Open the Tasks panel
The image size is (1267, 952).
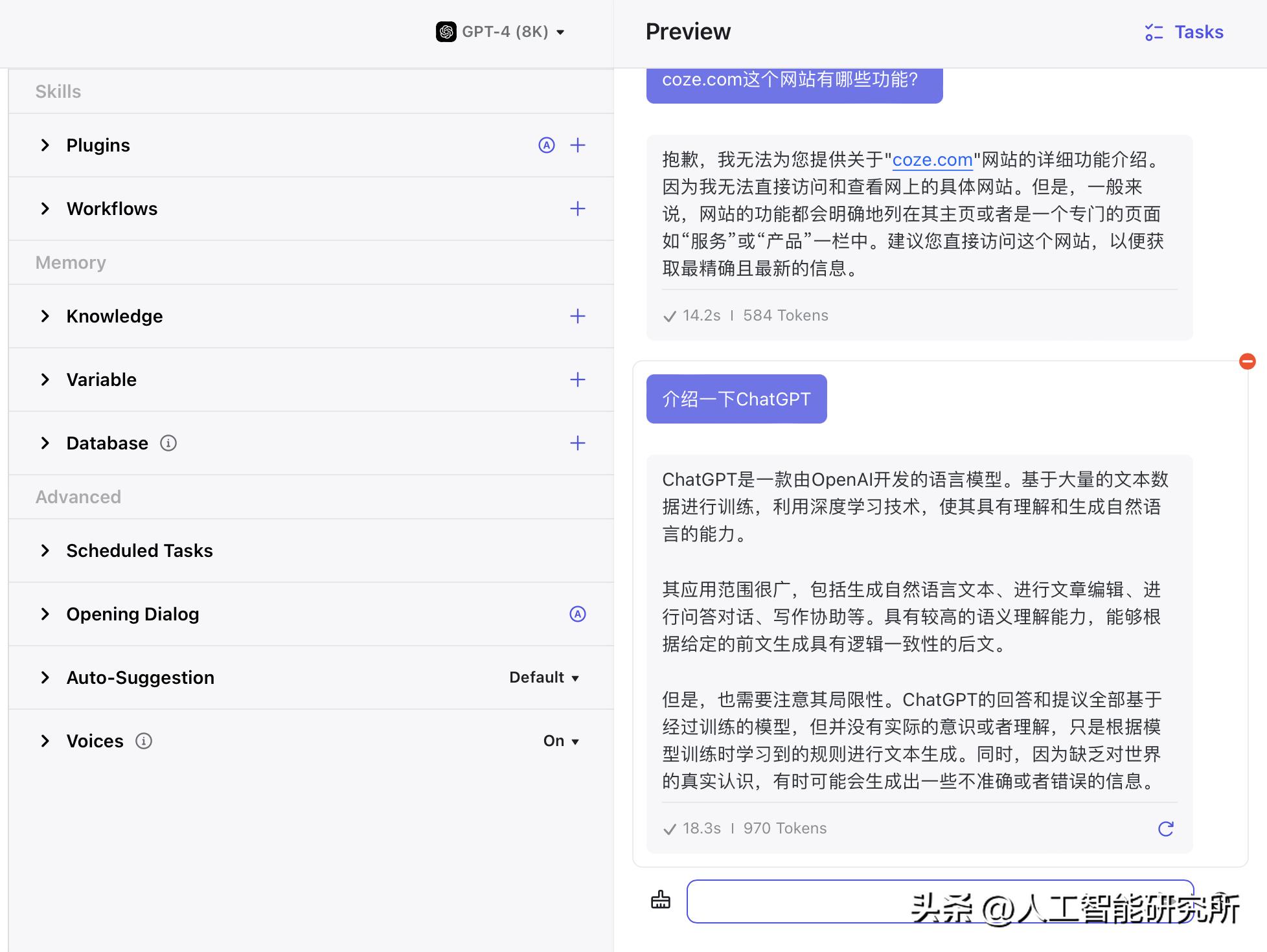[1184, 32]
